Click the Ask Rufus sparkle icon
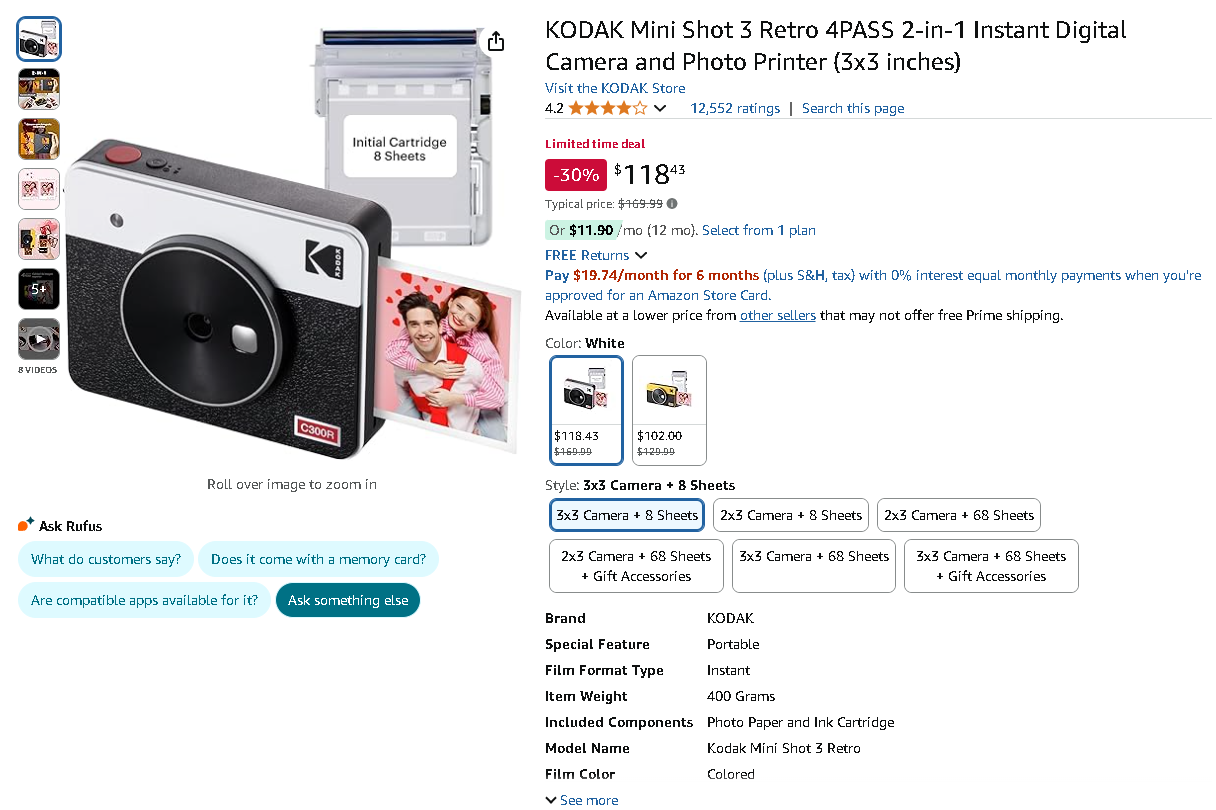The width and height of the screenshot is (1216, 810). coord(26,525)
